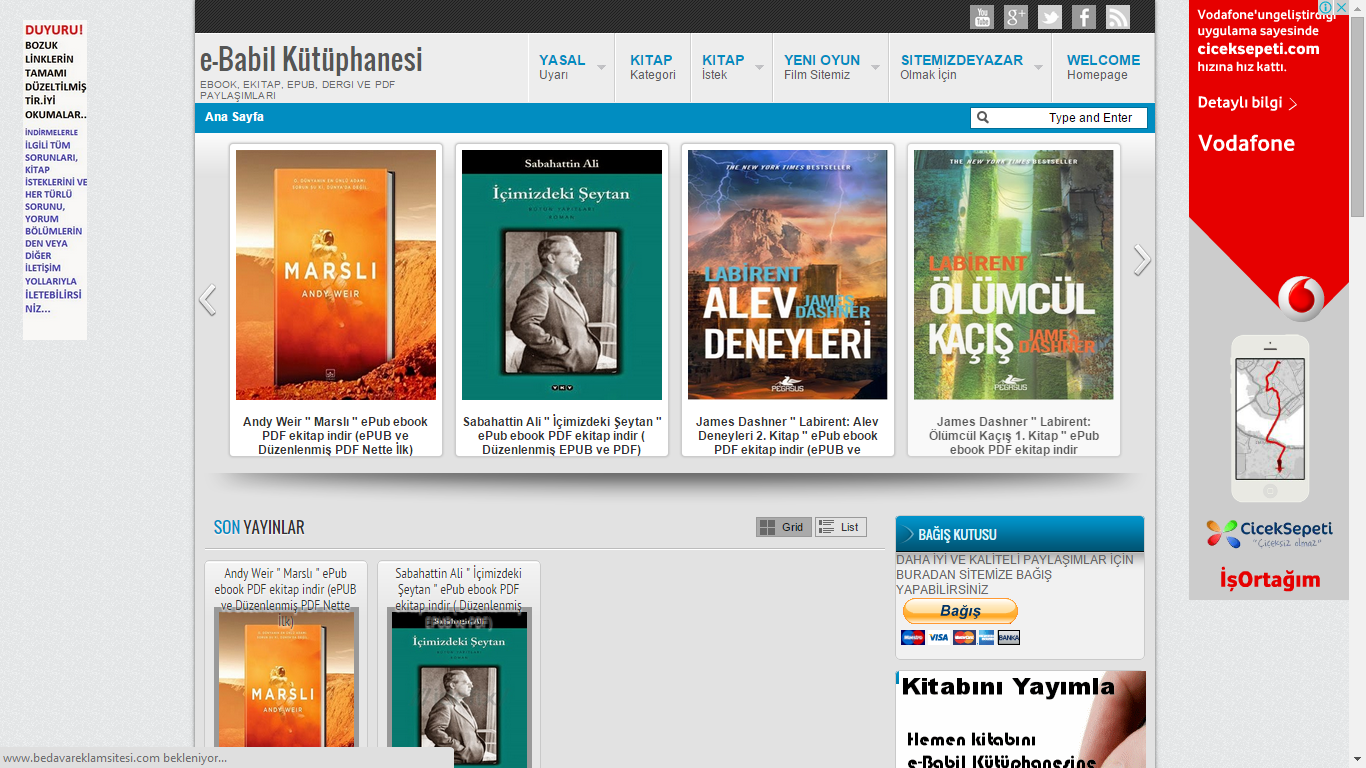Click scrollbar down arrow
The width and height of the screenshot is (1366, 768).
(x=1357, y=759)
